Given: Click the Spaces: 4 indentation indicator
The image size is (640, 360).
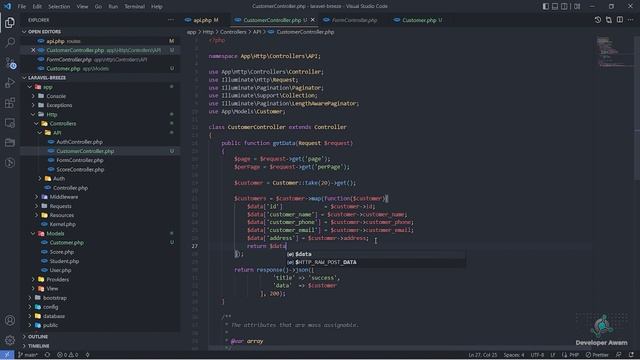Looking at the screenshot, I should tap(513, 355).
